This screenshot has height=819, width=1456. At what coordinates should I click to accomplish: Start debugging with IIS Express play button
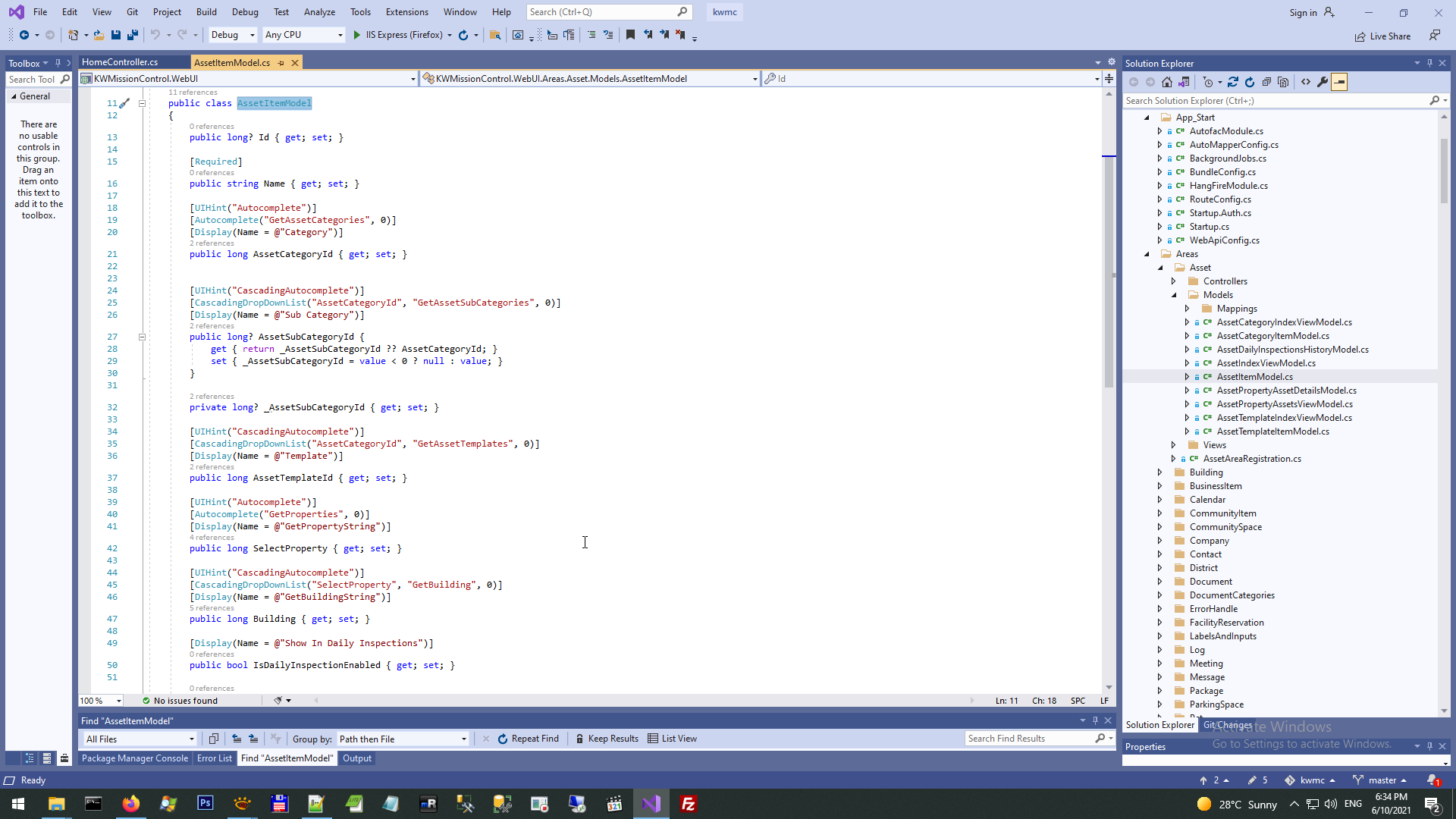pos(357,35)
